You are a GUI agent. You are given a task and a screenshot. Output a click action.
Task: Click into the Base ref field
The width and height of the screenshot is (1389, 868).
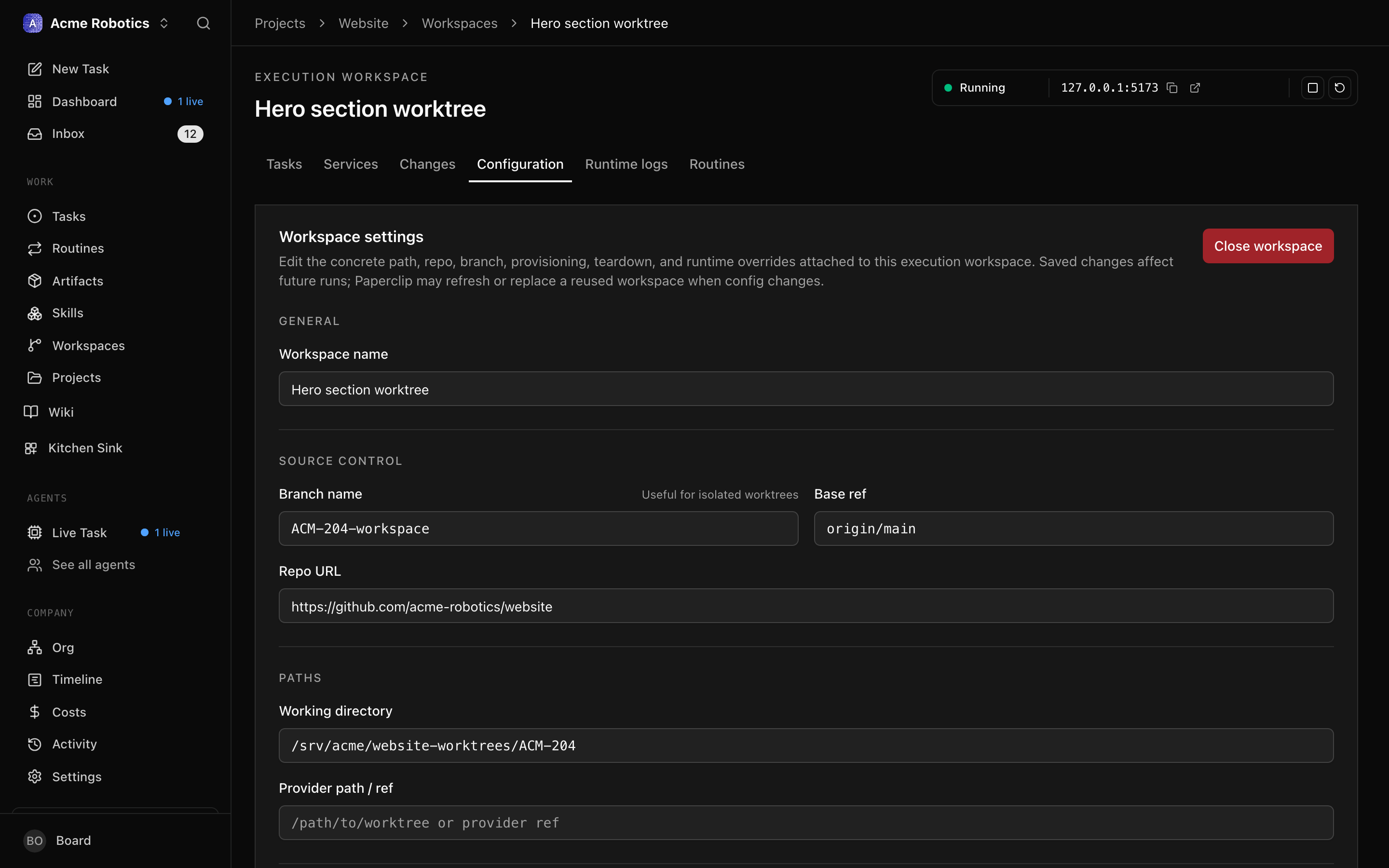(1073, 528)
